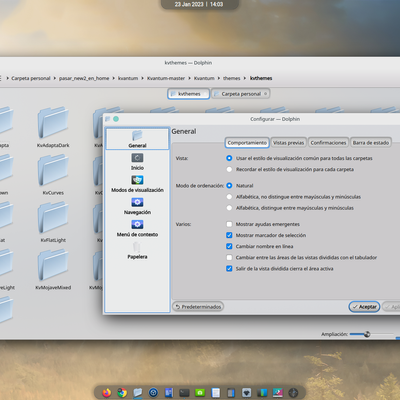Switch to the kvthemes Dolphin tab
The width and height of the screenshot is (400, 400).
point(189,94)
